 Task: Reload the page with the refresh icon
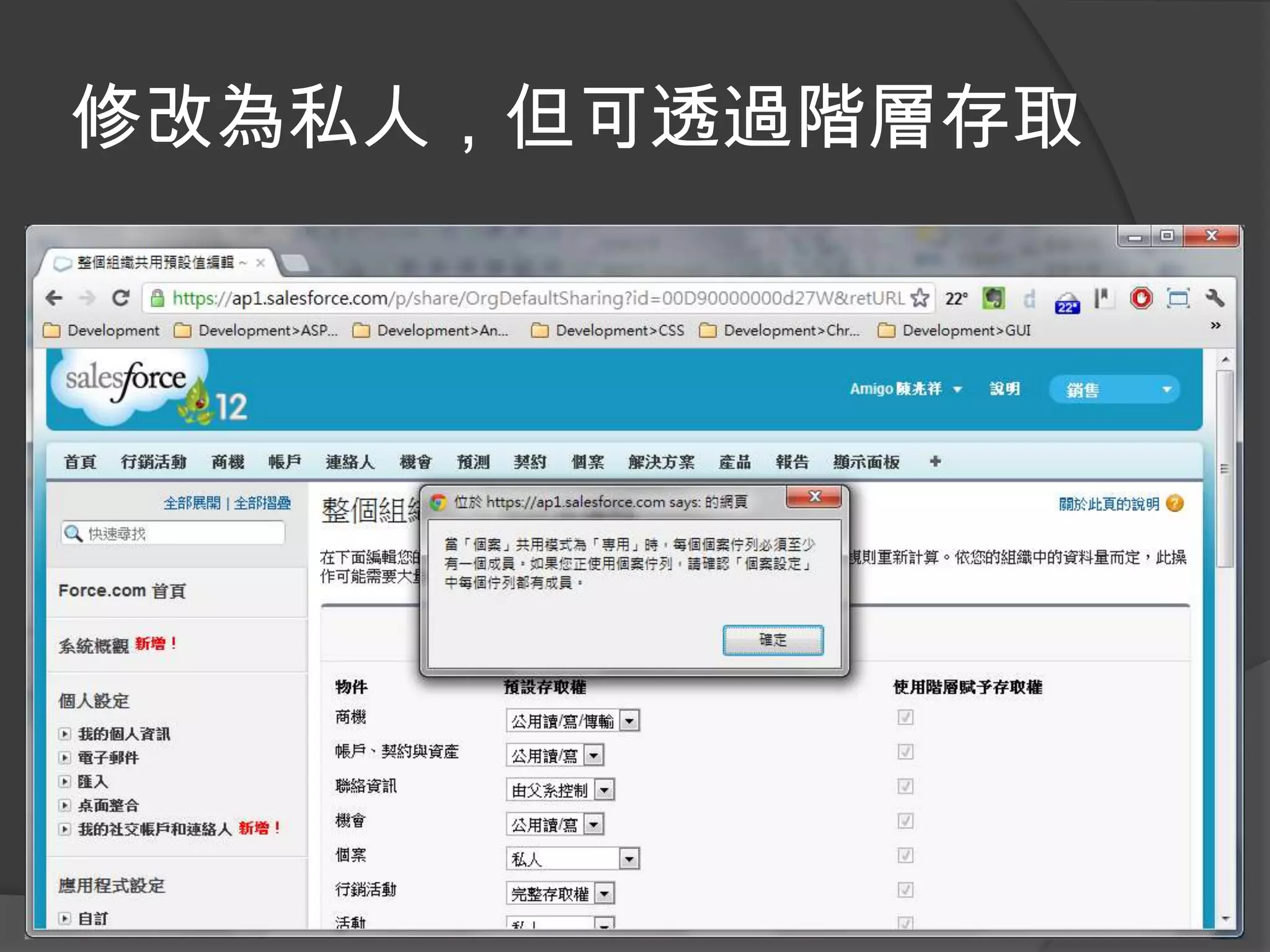pos(120,298)
